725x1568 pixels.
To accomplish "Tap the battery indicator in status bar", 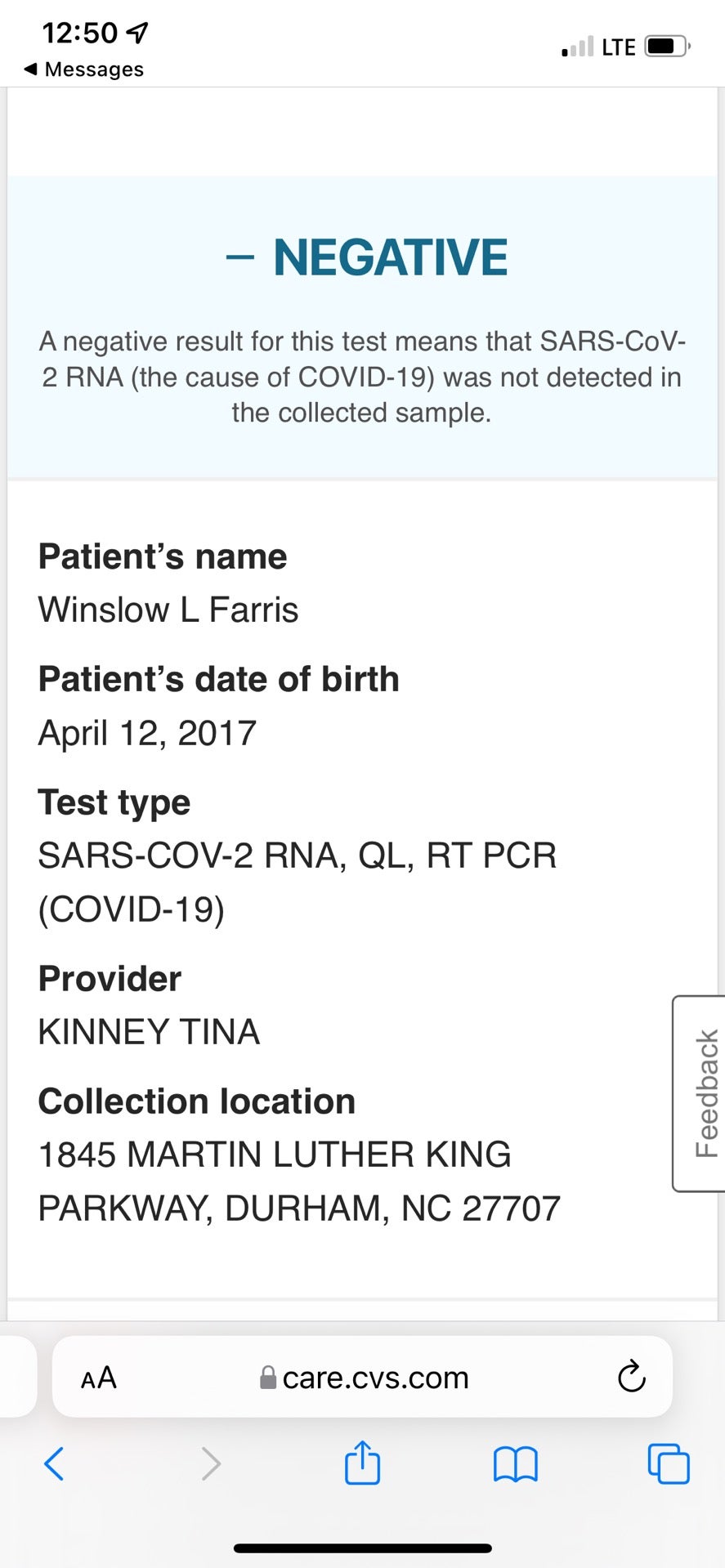I will (668, 47).
